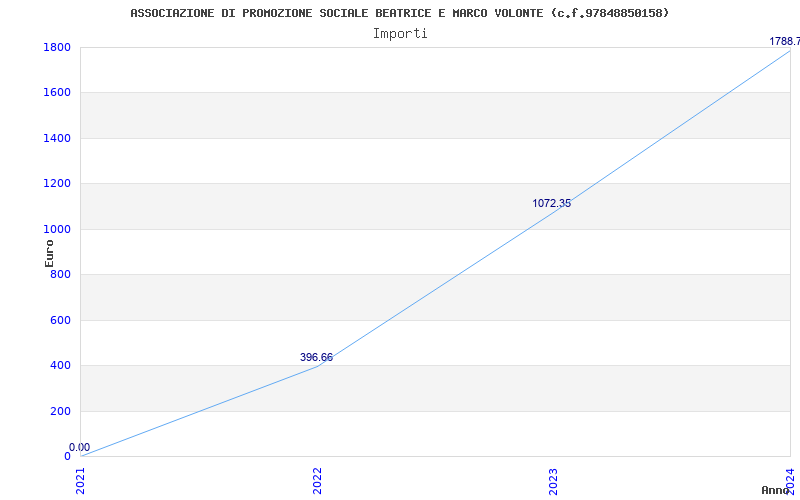This screenshot has height=500, width=800.
Task: Click the 1072.35 data label
Action: (552, 204)
